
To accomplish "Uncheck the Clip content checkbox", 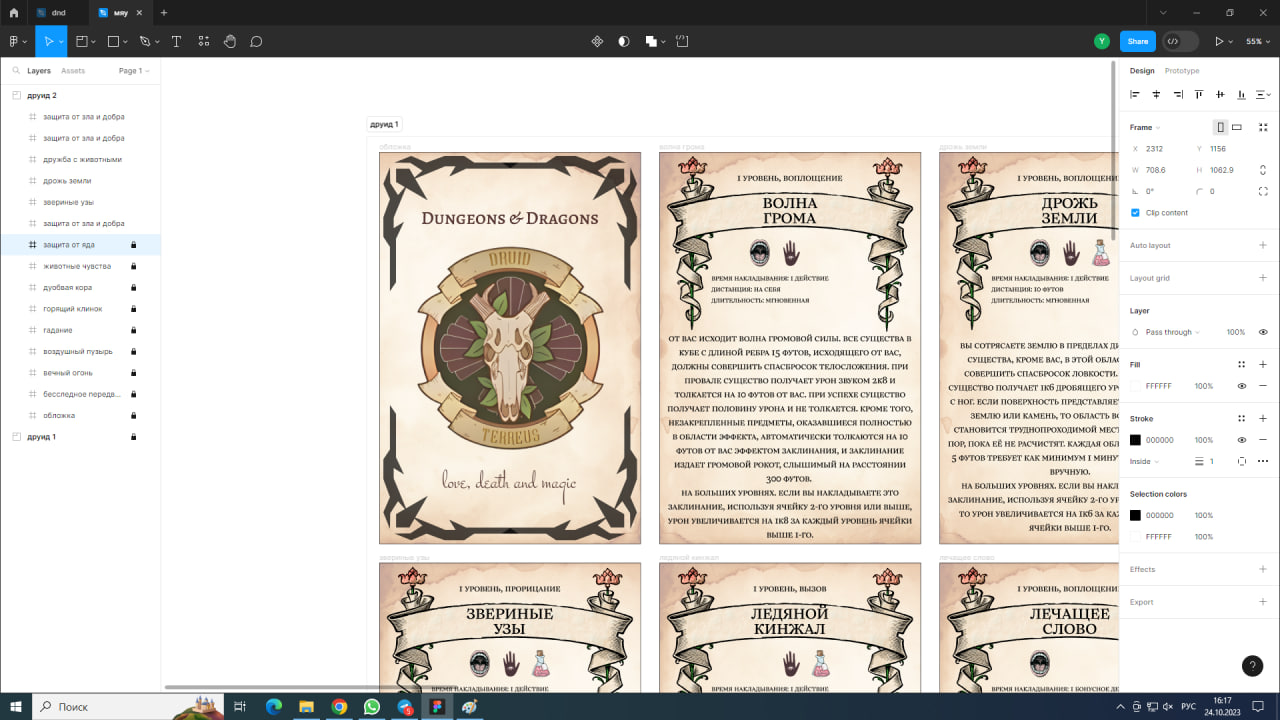I will [1135, 212].
